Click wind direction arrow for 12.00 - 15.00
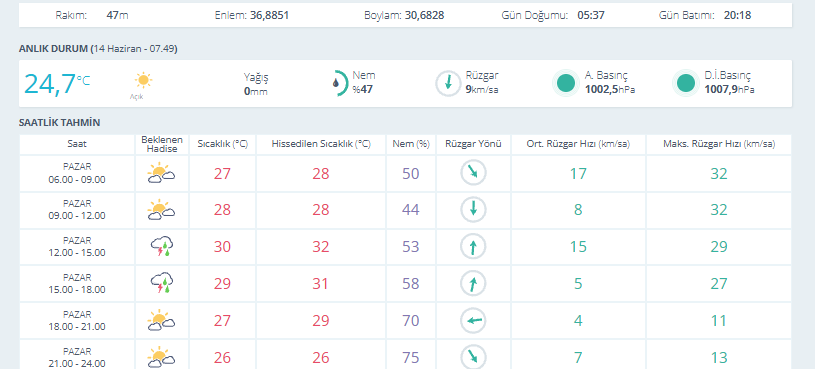This screenshot has height=369, width=815. 474,246
